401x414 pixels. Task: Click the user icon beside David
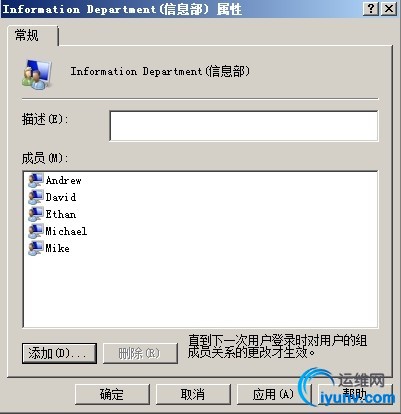(x=36, y=197)
